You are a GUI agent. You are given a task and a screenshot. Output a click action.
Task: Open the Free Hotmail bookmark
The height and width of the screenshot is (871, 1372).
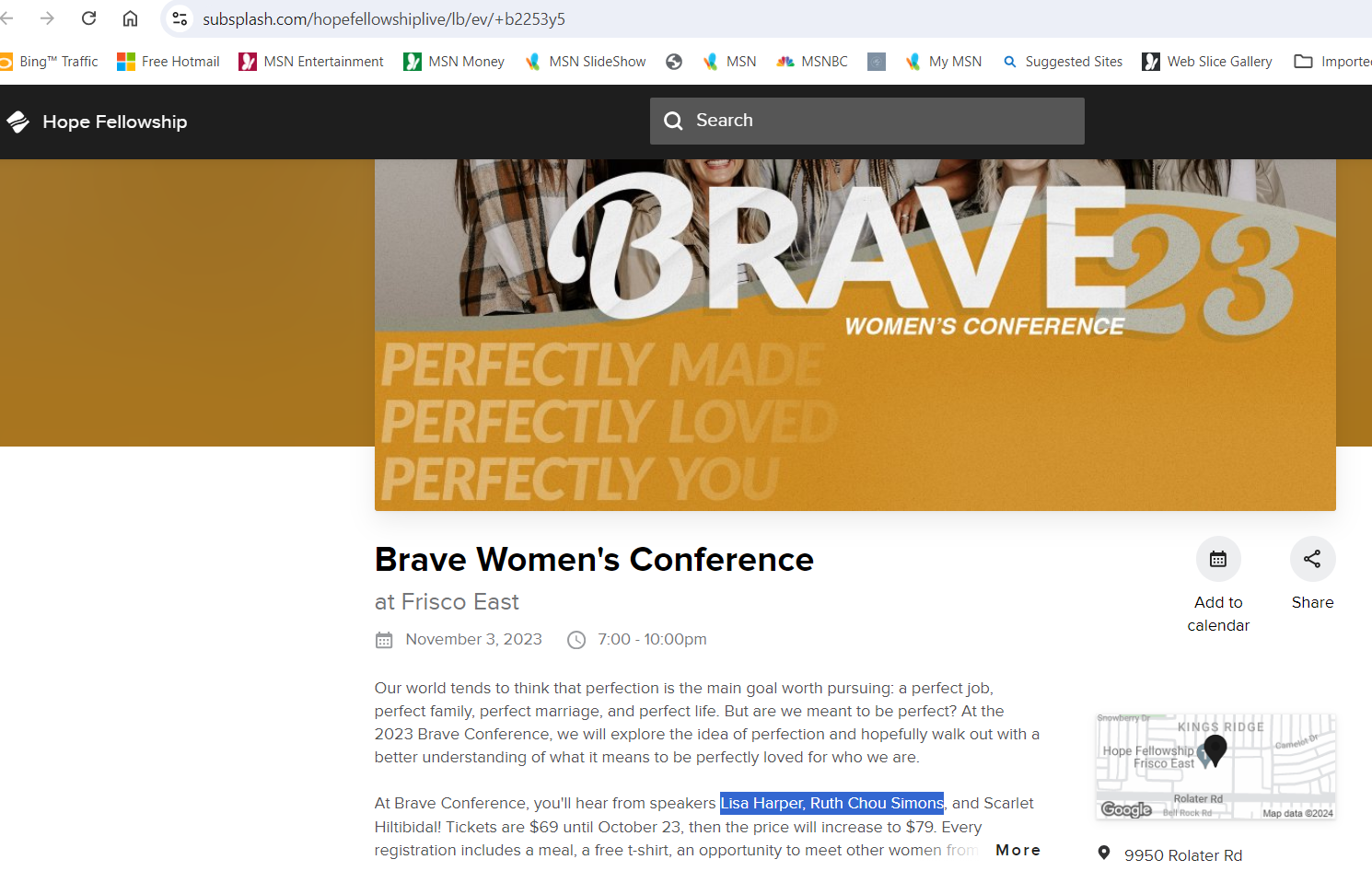(x=169, y=62)
